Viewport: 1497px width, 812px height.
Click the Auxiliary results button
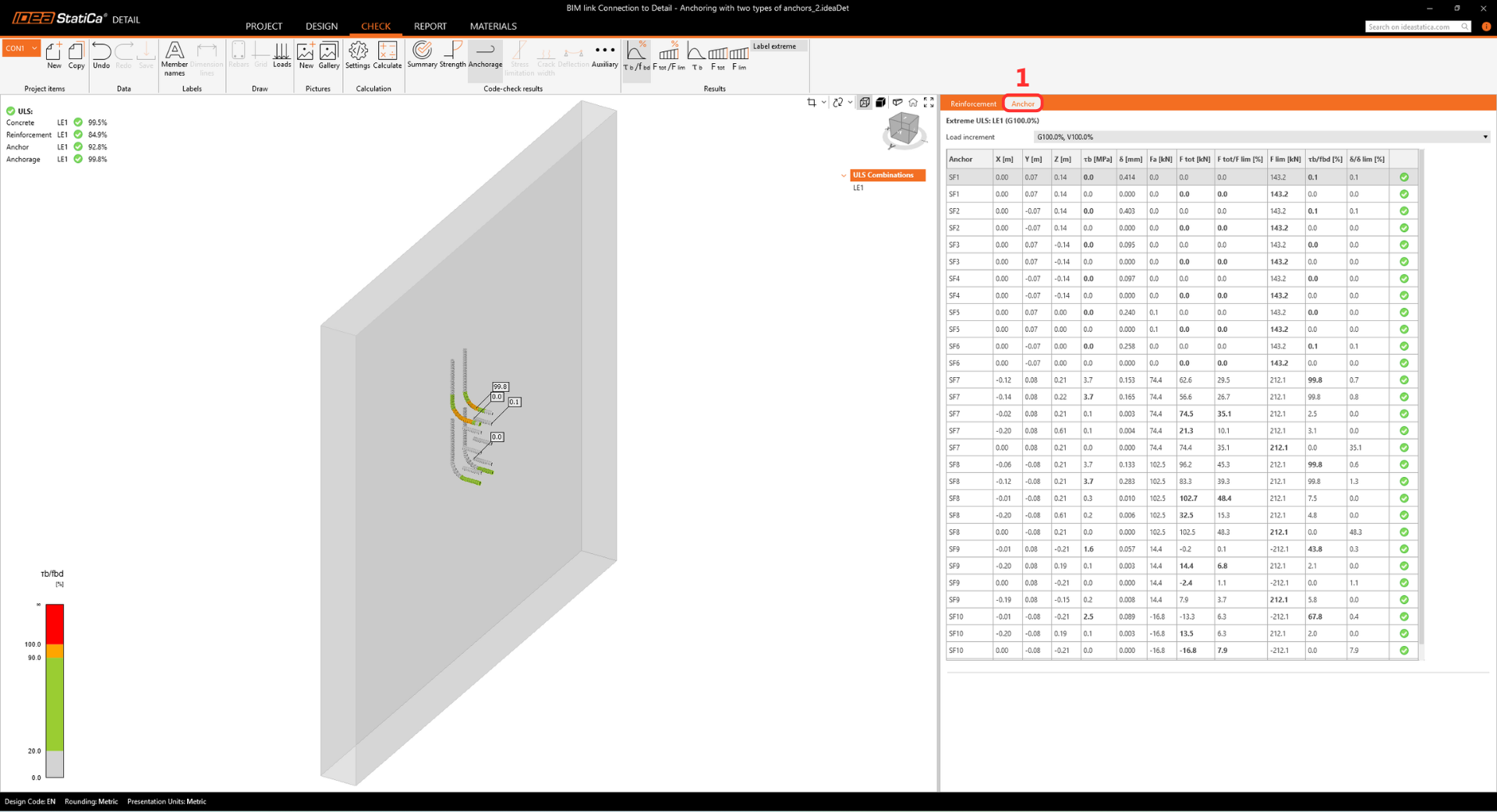tap(604, 55)
